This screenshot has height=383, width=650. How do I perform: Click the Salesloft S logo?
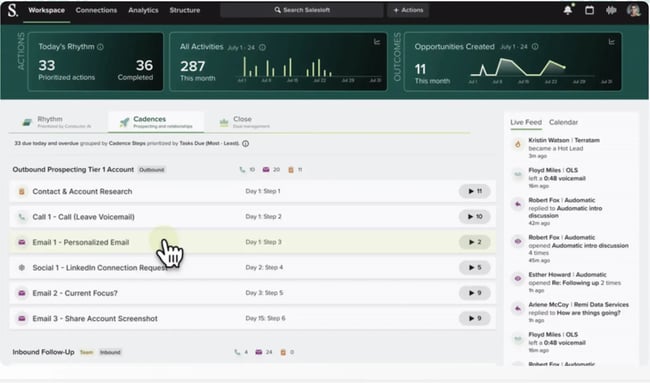point(13,10)
